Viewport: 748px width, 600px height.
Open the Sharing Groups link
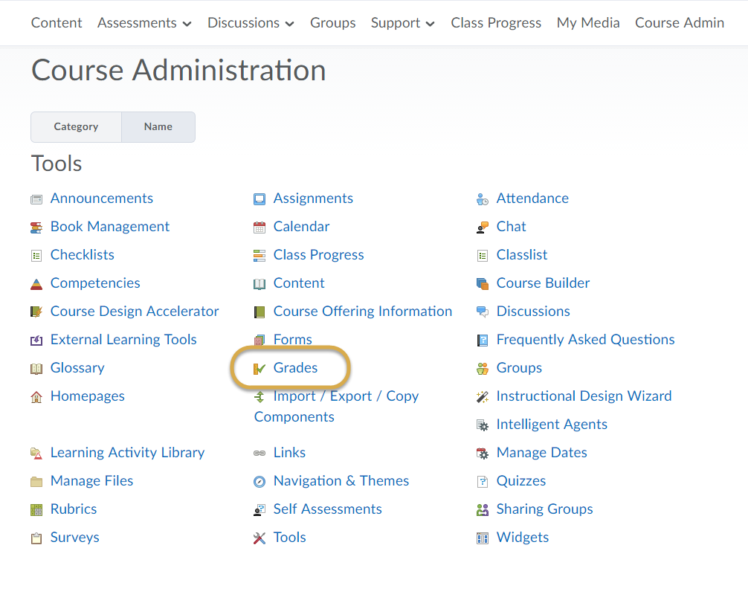coord(544,509)
